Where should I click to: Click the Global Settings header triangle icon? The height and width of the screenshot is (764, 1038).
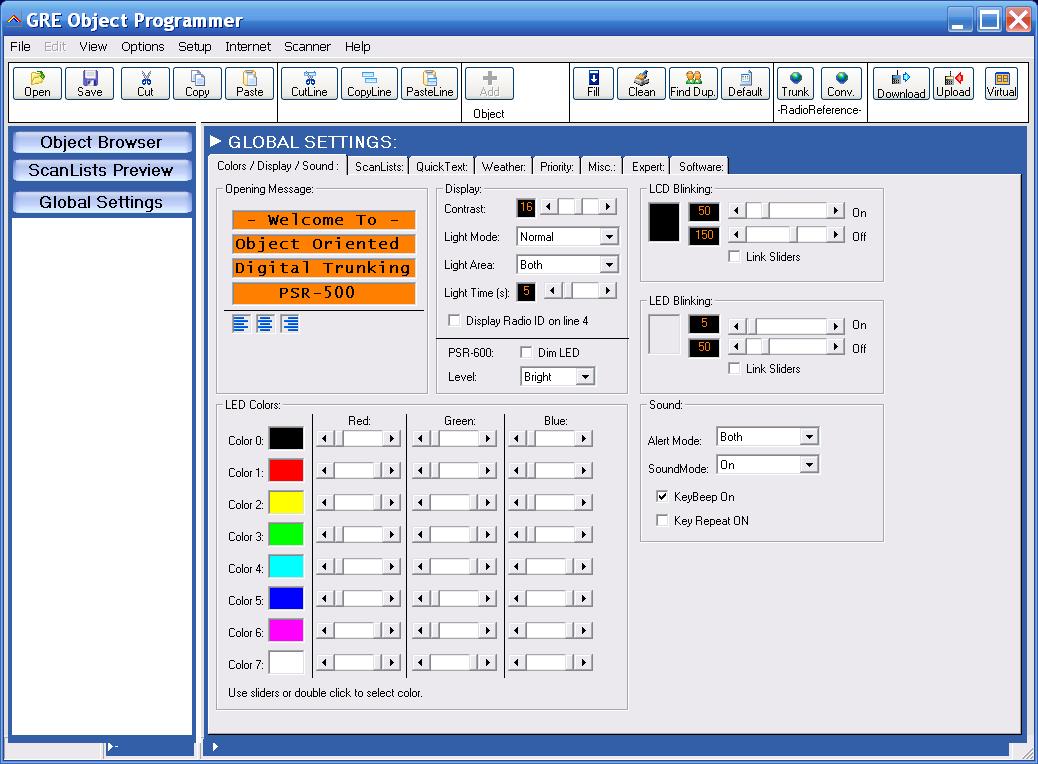[x=215, y=141]
